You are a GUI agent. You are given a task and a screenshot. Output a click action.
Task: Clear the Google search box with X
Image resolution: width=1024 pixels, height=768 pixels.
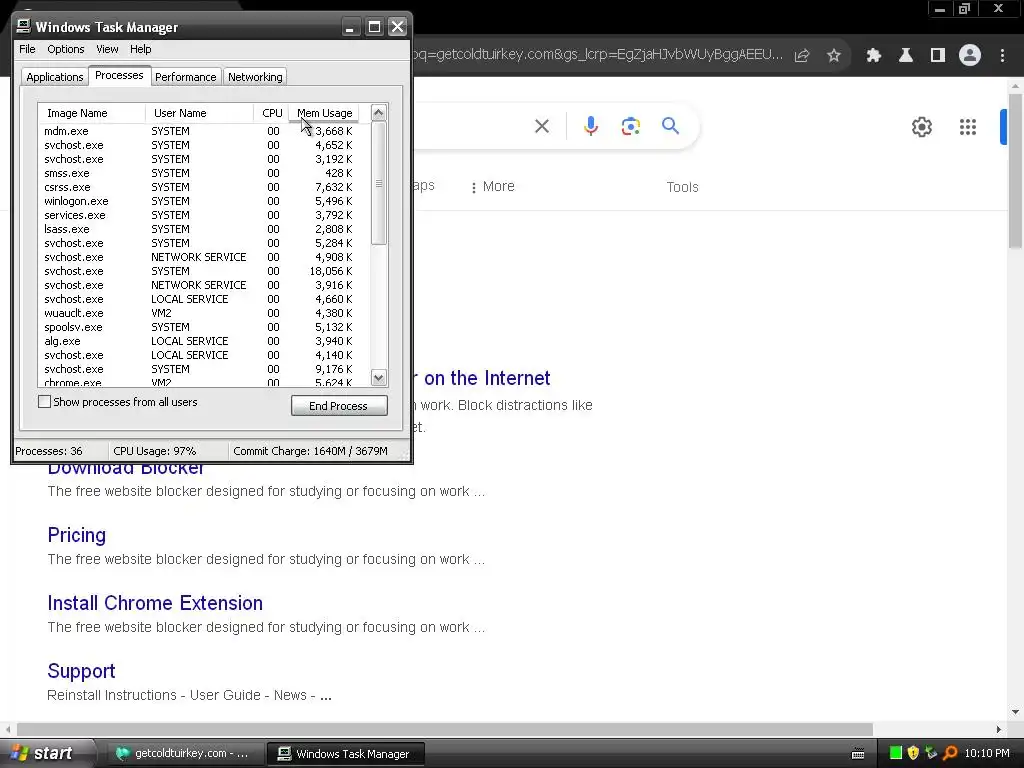pos(542,126)
